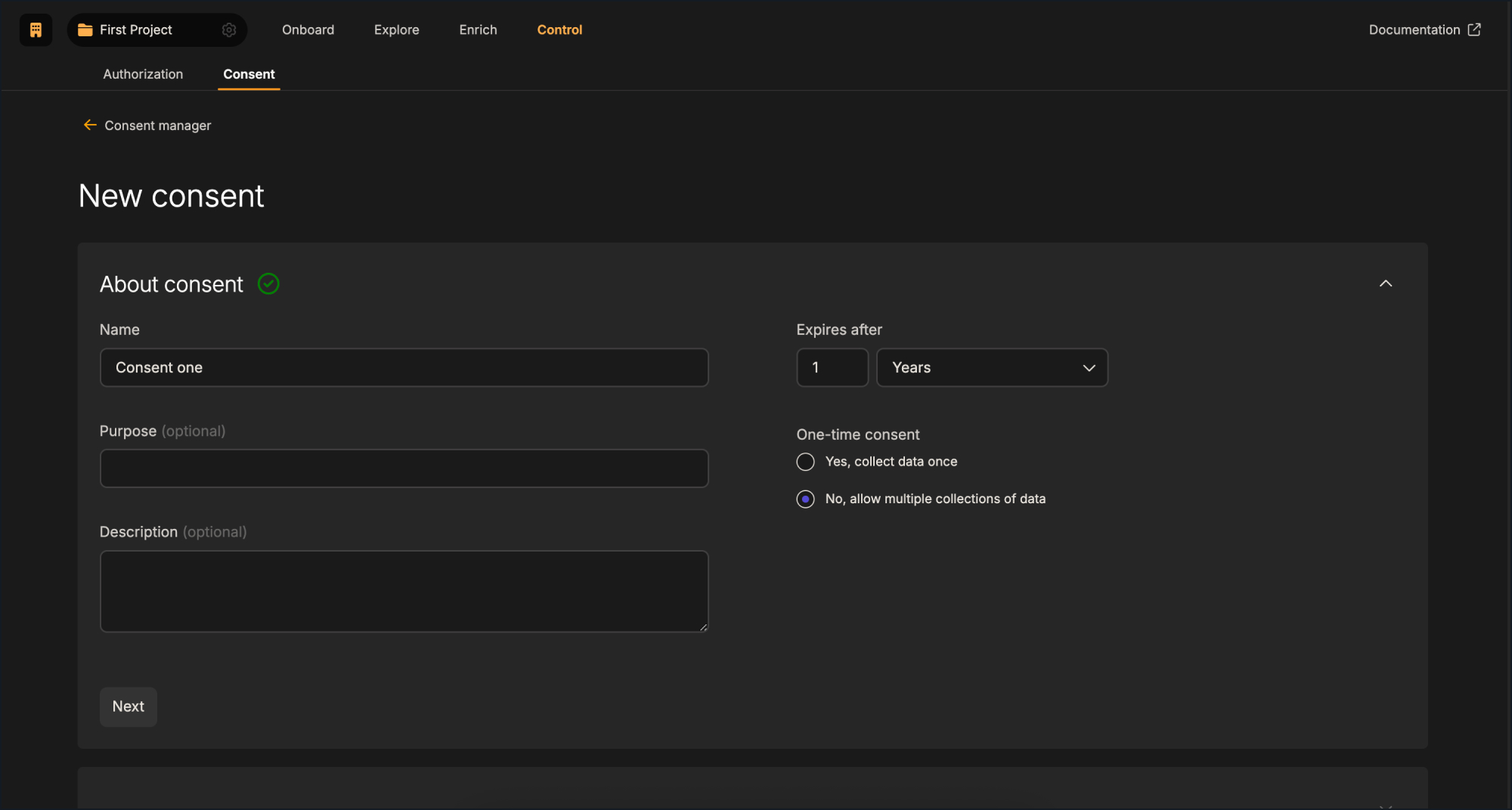Image resolution: width=1512 pixels, height=810 pixels.
Task: Open the Explore section
Action: (x=396, y=29)
